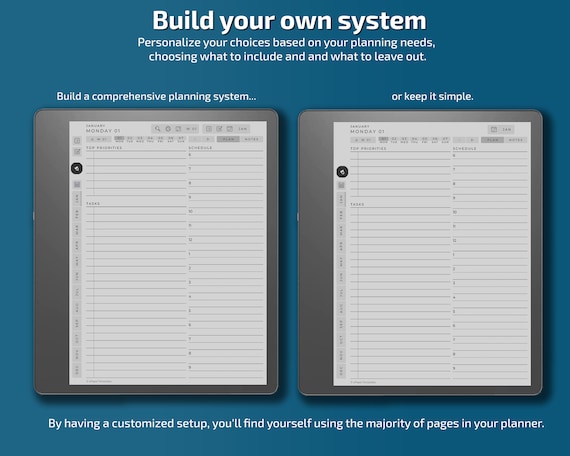The image size is (570, 456).
Task: Jump to the JUL month tab on left planner
Action: click(x=77, y=292)
